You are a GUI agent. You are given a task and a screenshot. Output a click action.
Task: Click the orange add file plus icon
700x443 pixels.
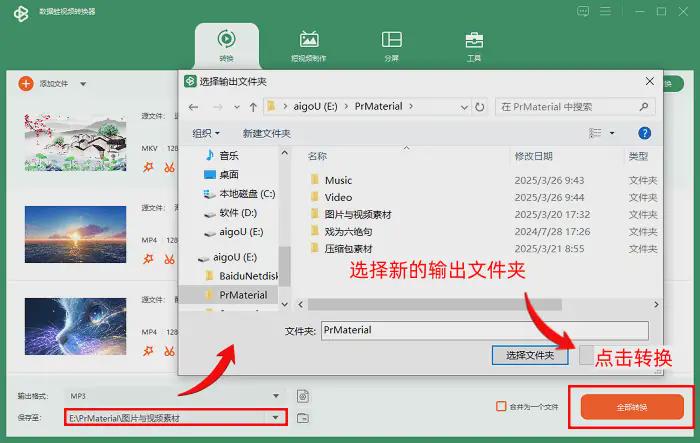tap(25, 84)
